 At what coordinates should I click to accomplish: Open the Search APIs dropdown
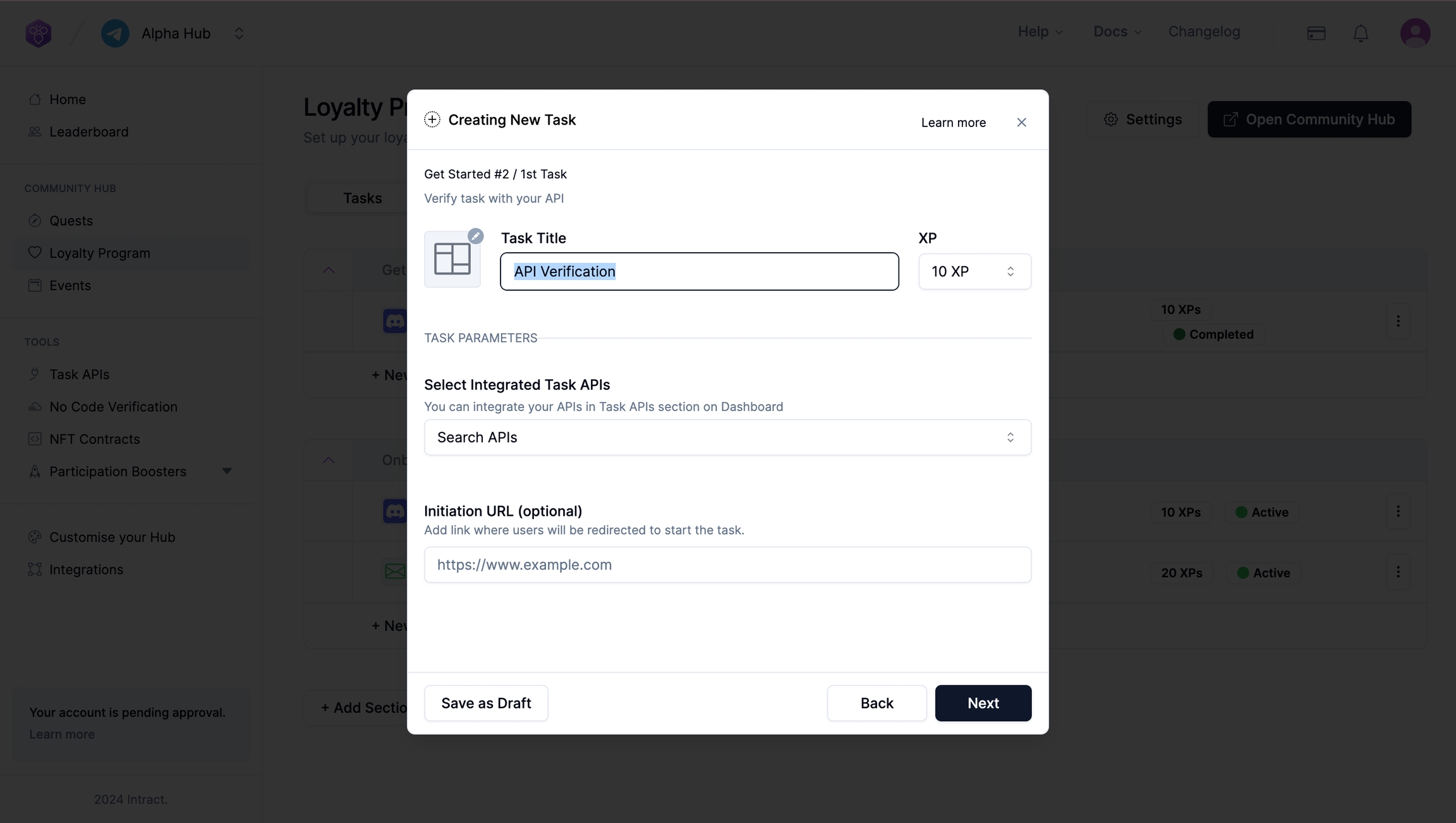tap(727, 437)
